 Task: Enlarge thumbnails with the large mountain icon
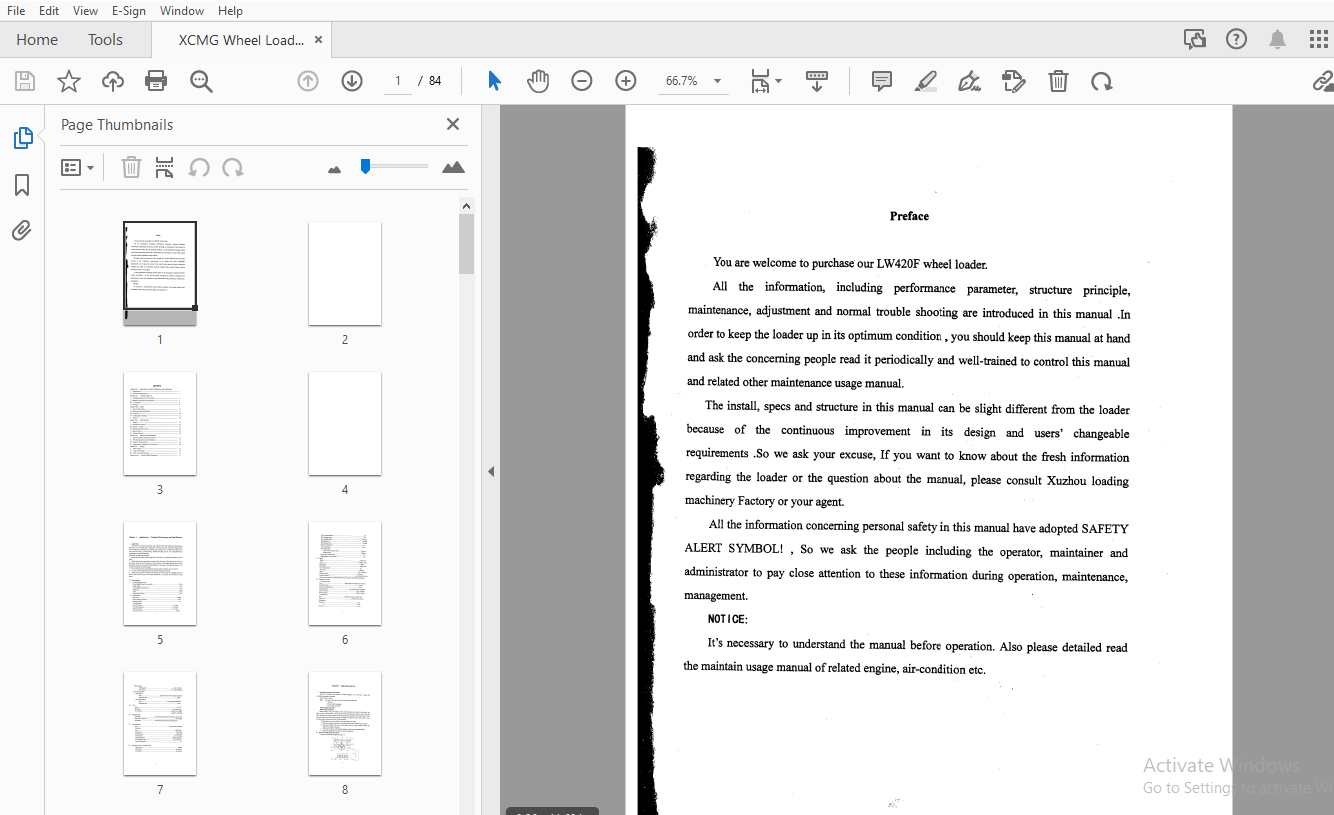tap(453, 167)
